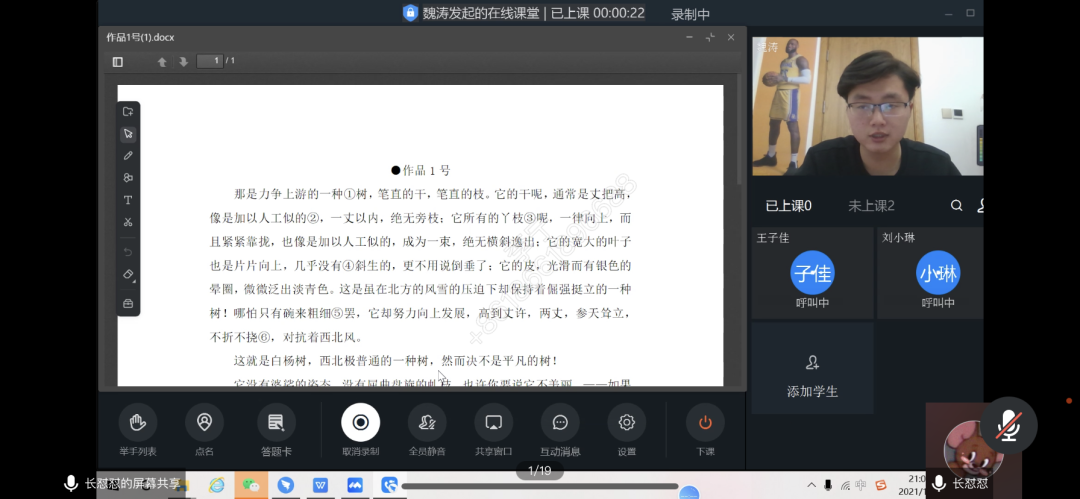
Task: Show hidden system tray icons
Action: click(812, 486)
